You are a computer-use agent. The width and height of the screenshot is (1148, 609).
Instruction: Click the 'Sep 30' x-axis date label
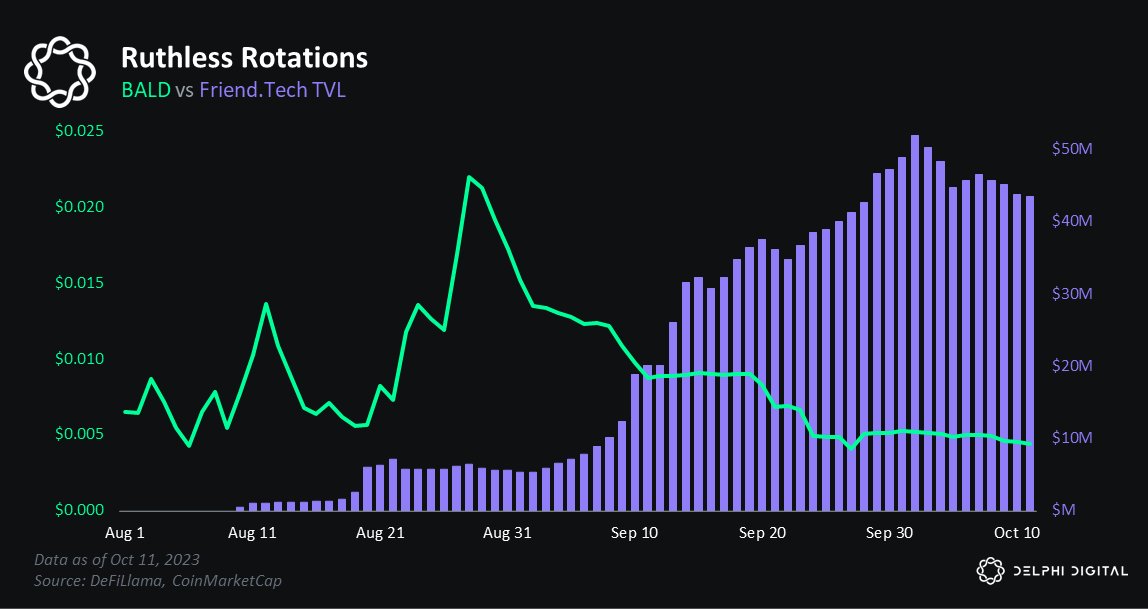[890, 533]
